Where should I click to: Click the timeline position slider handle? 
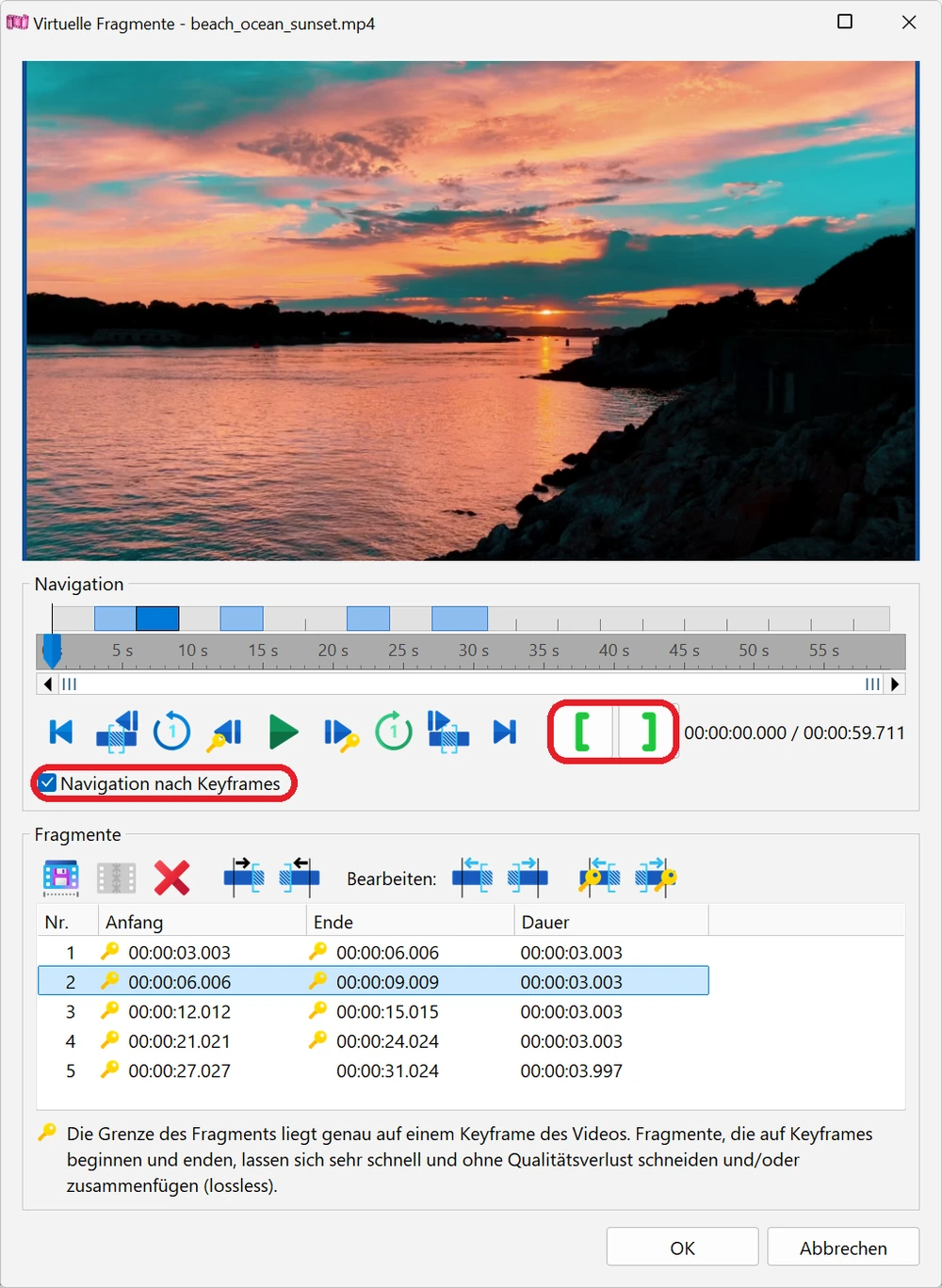point(53,650)
